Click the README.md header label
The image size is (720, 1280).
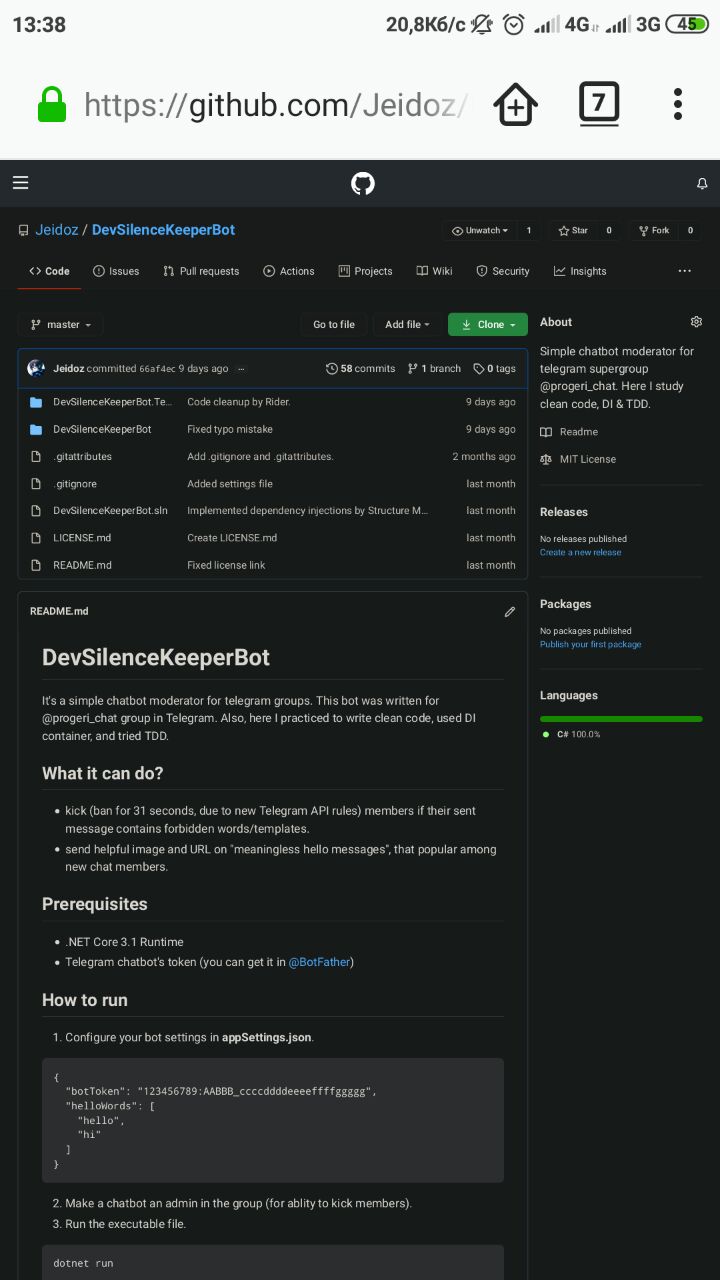(59, 611)
